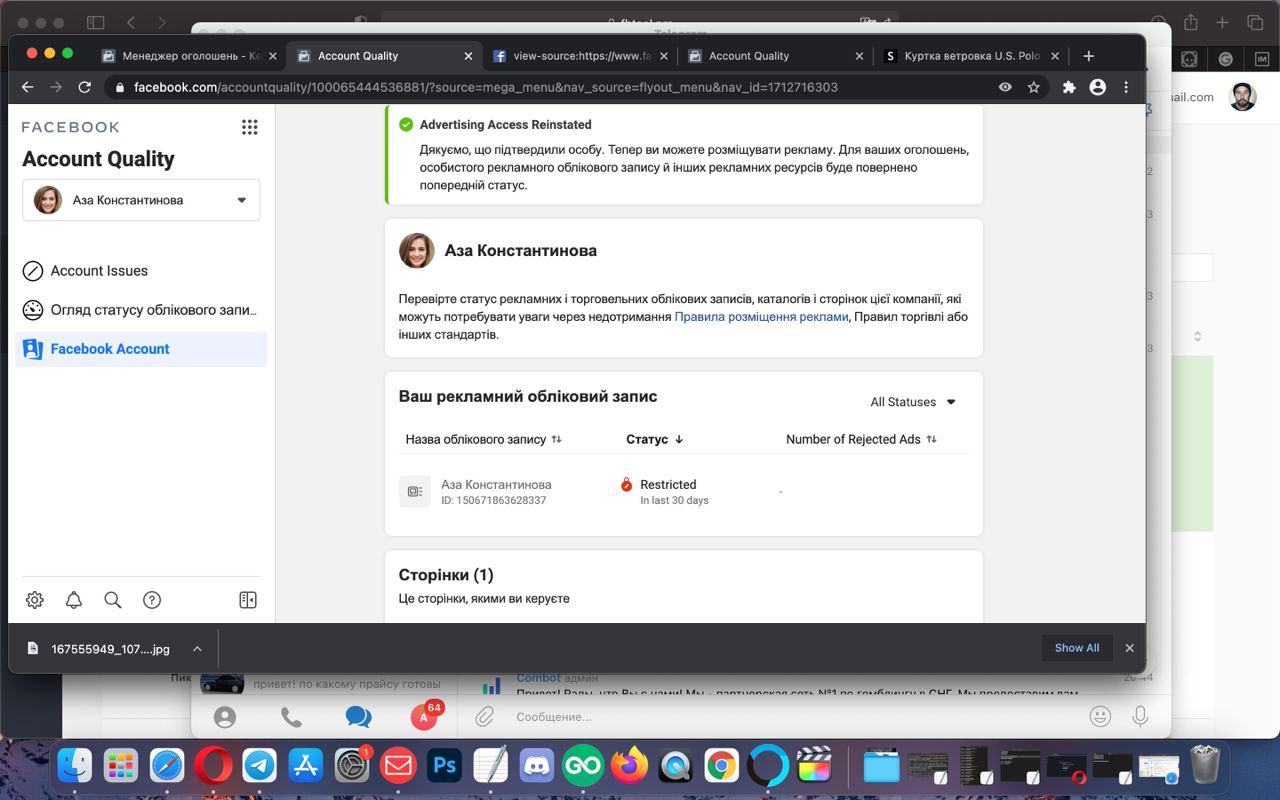Screen dimensions: 1280x800
Task: Click the red Restricted status icon
Action: coord(627,484)
